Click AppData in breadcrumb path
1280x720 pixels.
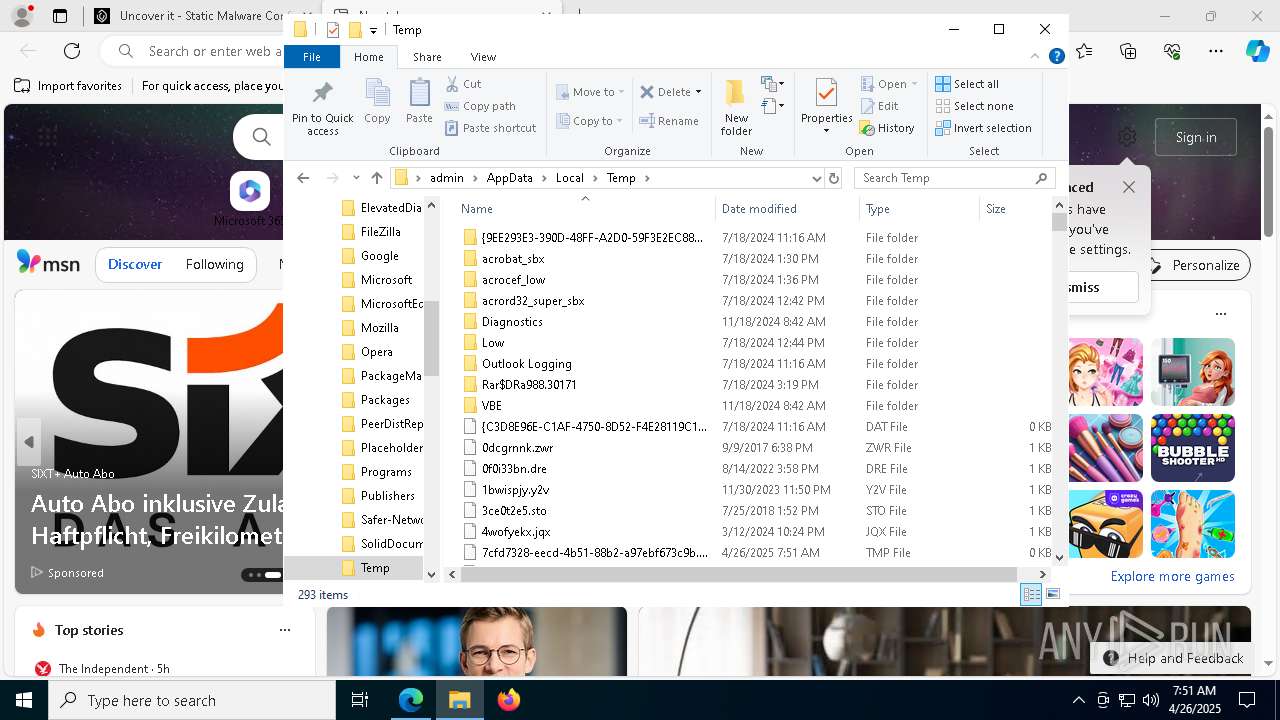509,178
